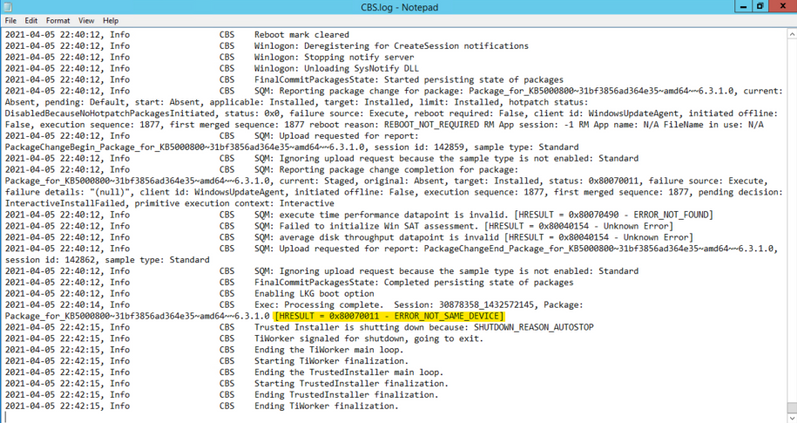Open the File menu

tap(11, 20)
